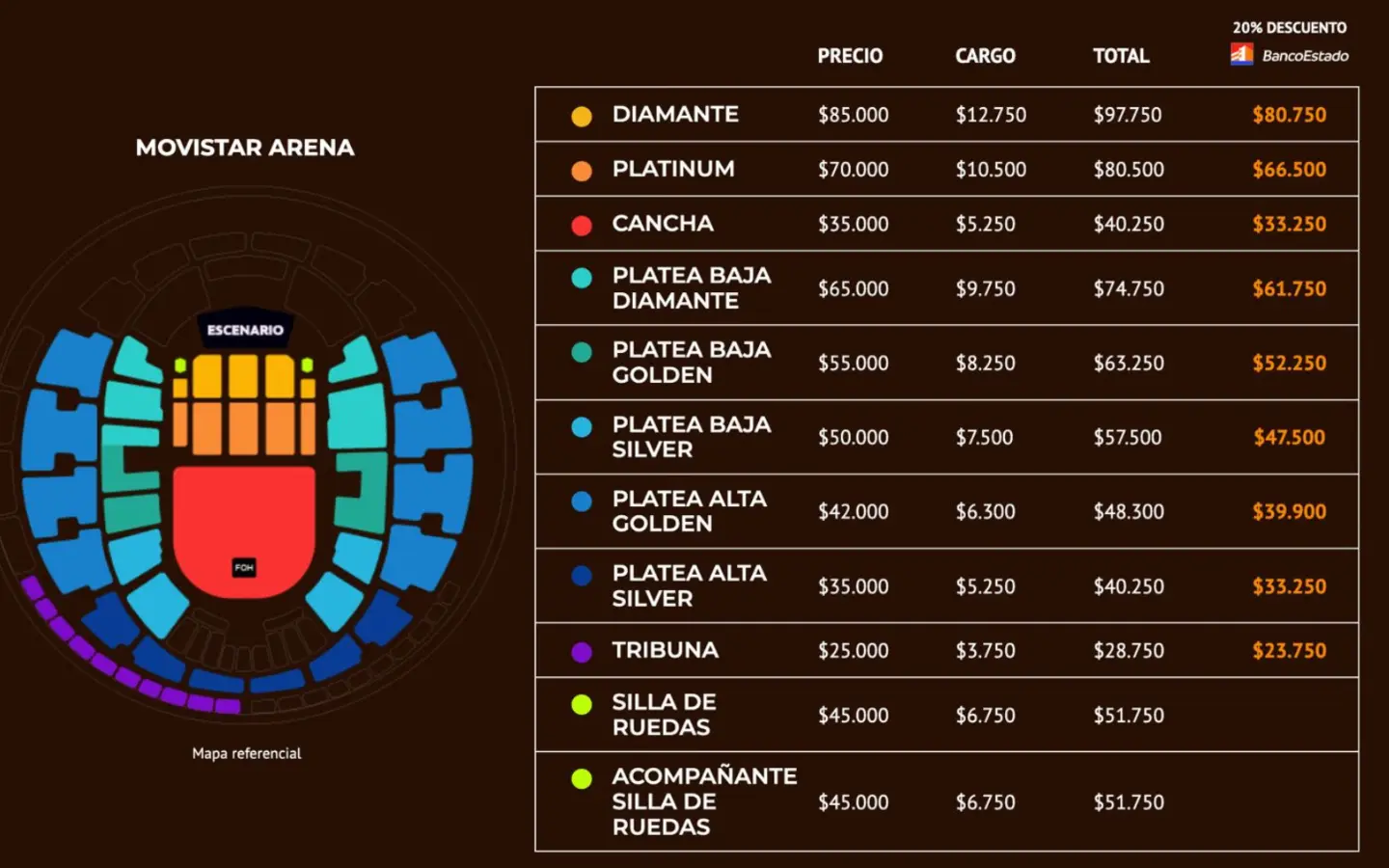Click the lime Silla de Ruedas dot
This screenshot has height=868, width=1389.
pyautogui.click(x=582, y=704)
